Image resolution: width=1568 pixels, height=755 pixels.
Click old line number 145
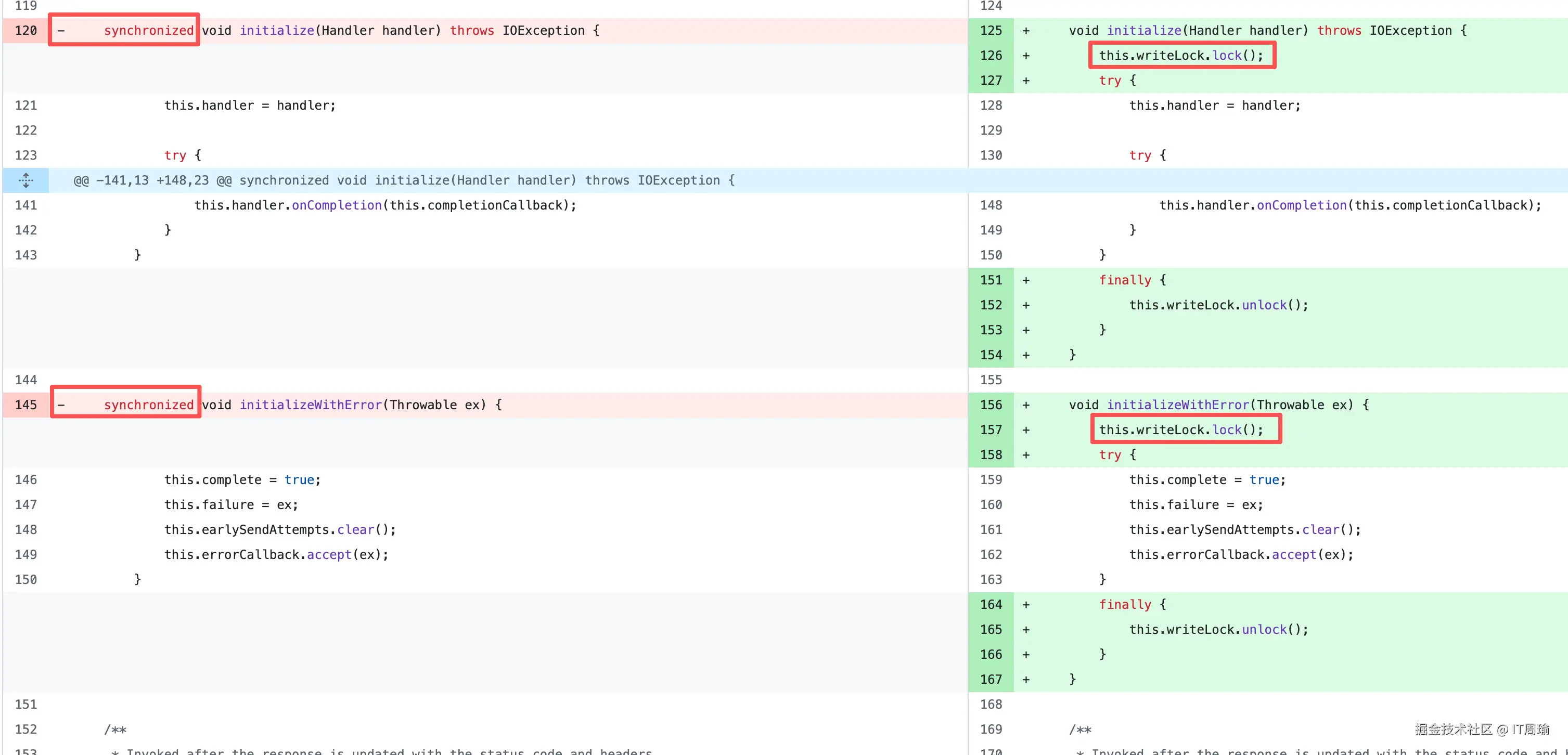[x=25, y=405]
